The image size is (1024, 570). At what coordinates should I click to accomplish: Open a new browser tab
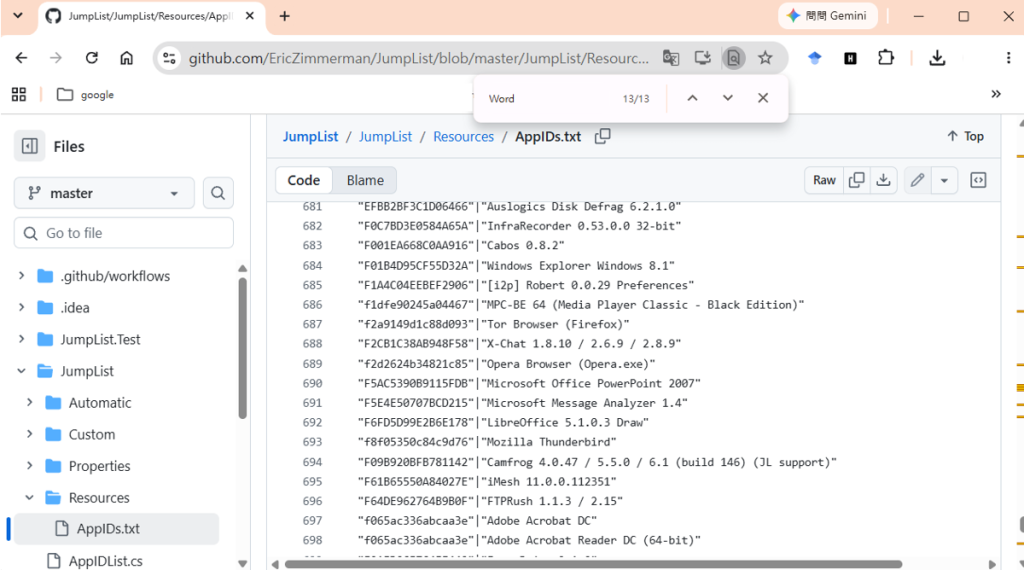(x=285, y=16)
